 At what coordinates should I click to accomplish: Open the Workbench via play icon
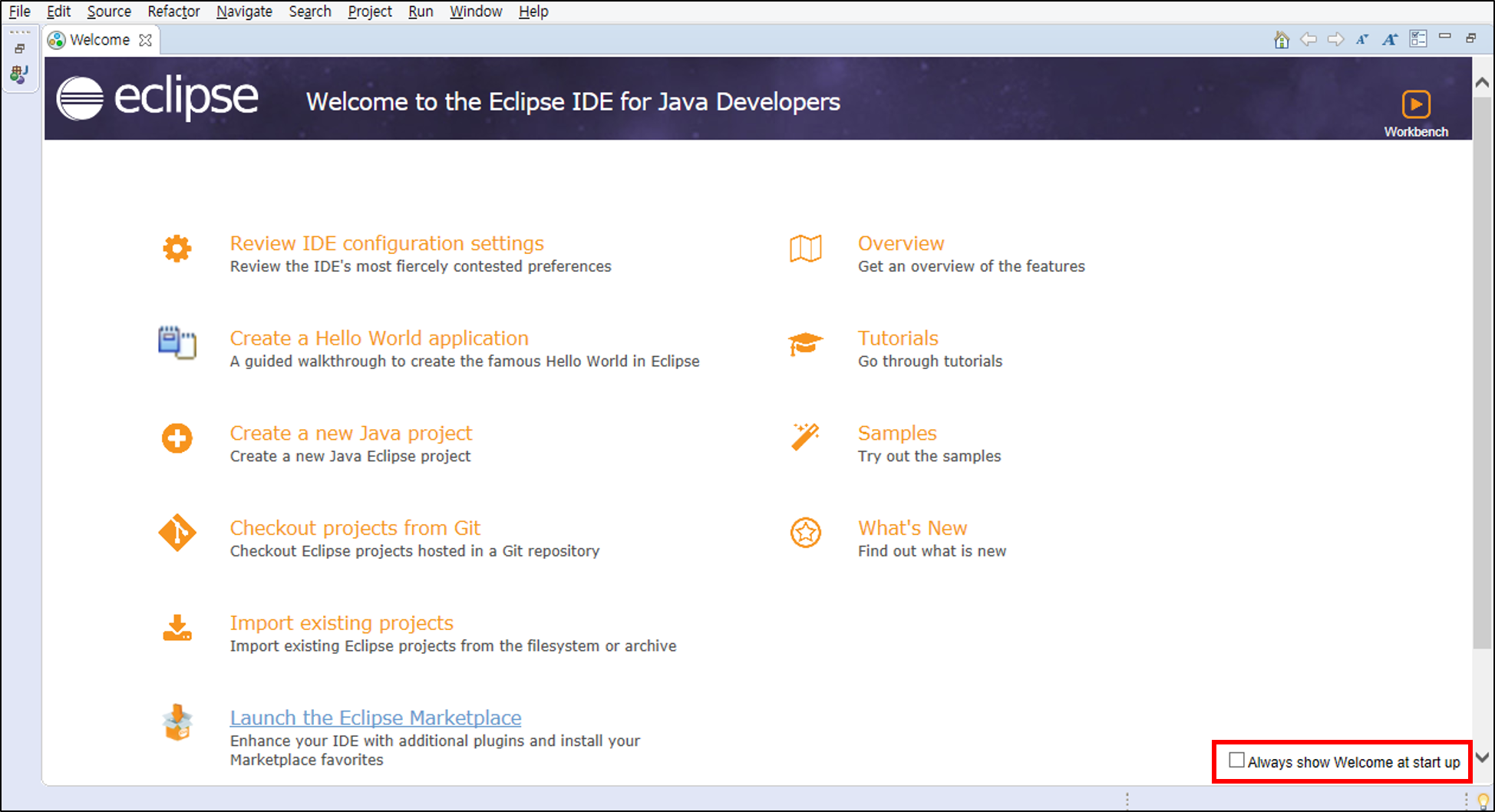pos(1416,104)
